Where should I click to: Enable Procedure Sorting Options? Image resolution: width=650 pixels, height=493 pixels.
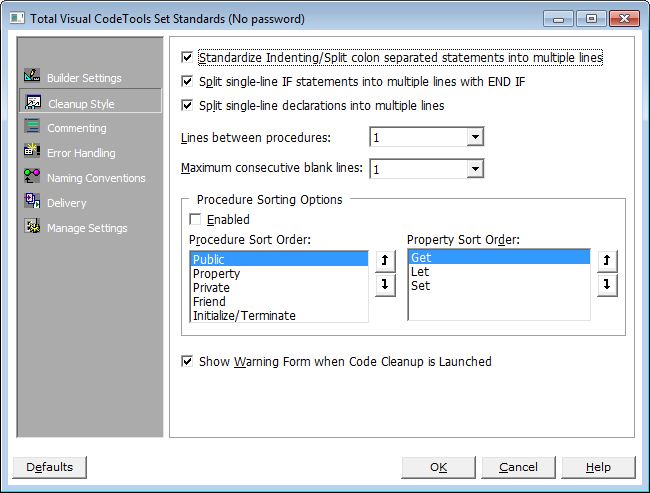(x=196, y=219)
